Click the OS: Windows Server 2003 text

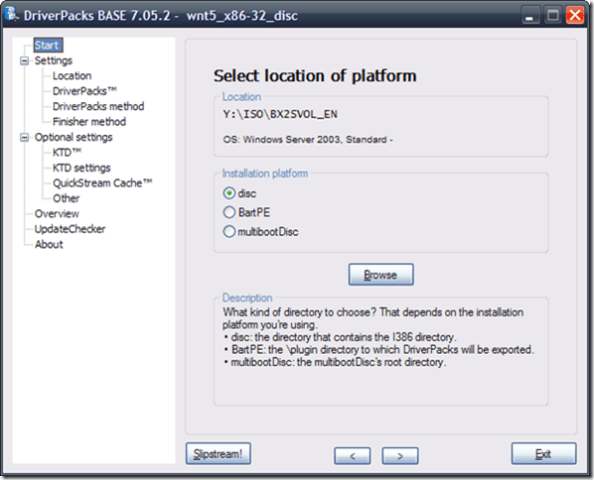[x=308, y=139]
